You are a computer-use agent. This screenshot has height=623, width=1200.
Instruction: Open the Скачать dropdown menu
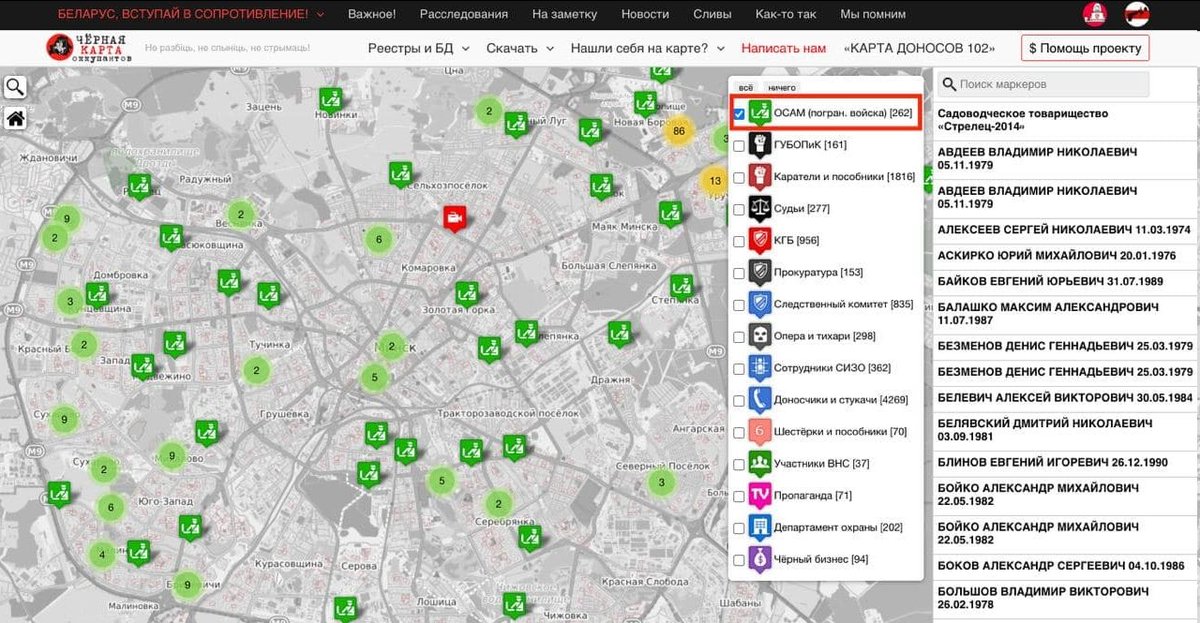pos(520,48)
